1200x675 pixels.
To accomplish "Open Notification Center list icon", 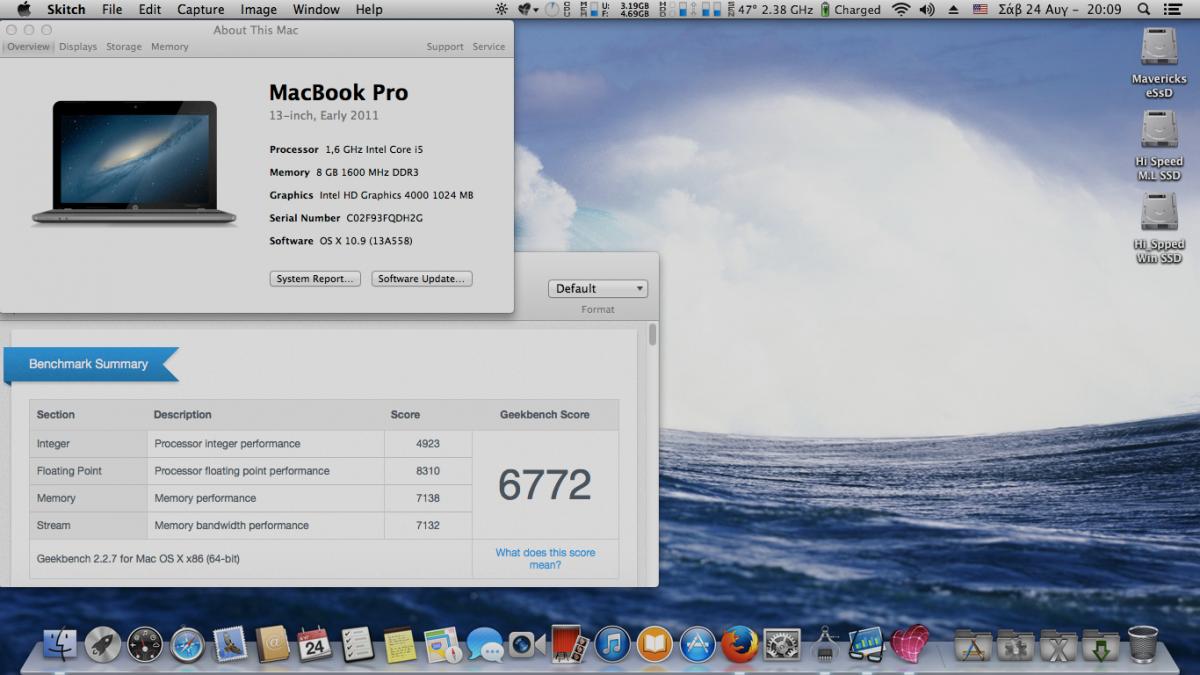I will [1175, 10].
